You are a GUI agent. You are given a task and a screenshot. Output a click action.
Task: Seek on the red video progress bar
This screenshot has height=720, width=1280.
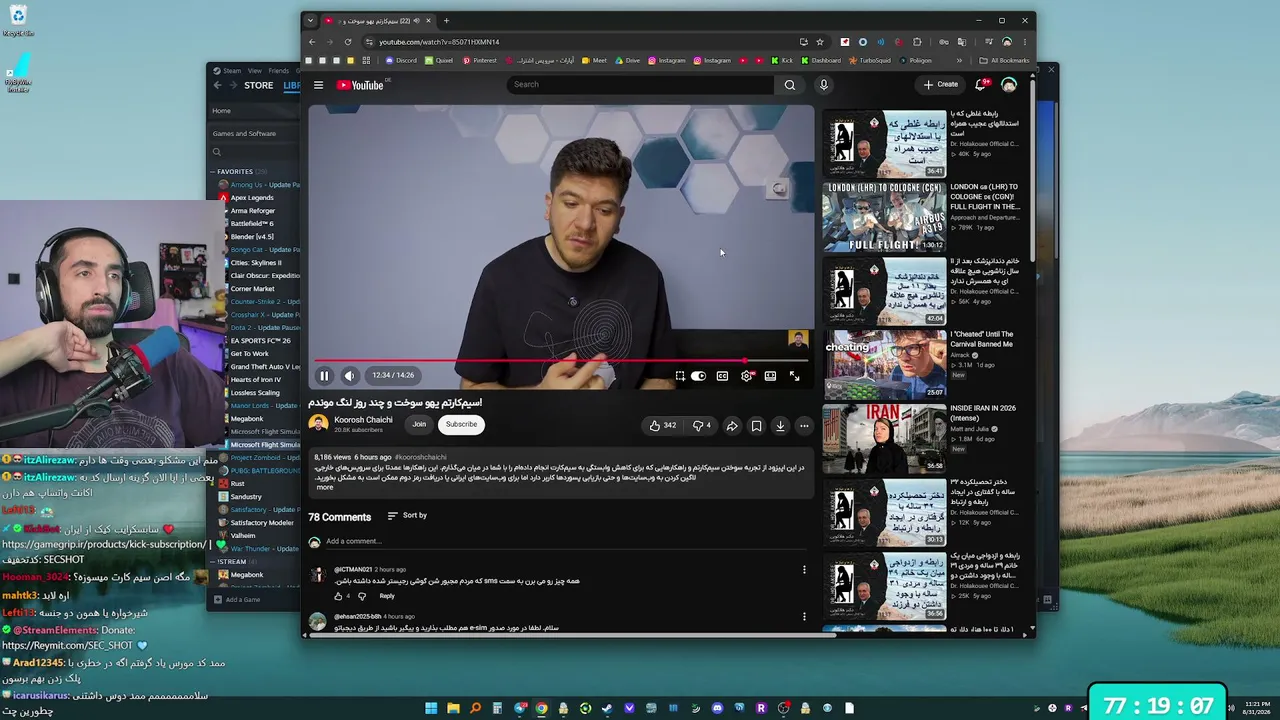coord(561,360)
